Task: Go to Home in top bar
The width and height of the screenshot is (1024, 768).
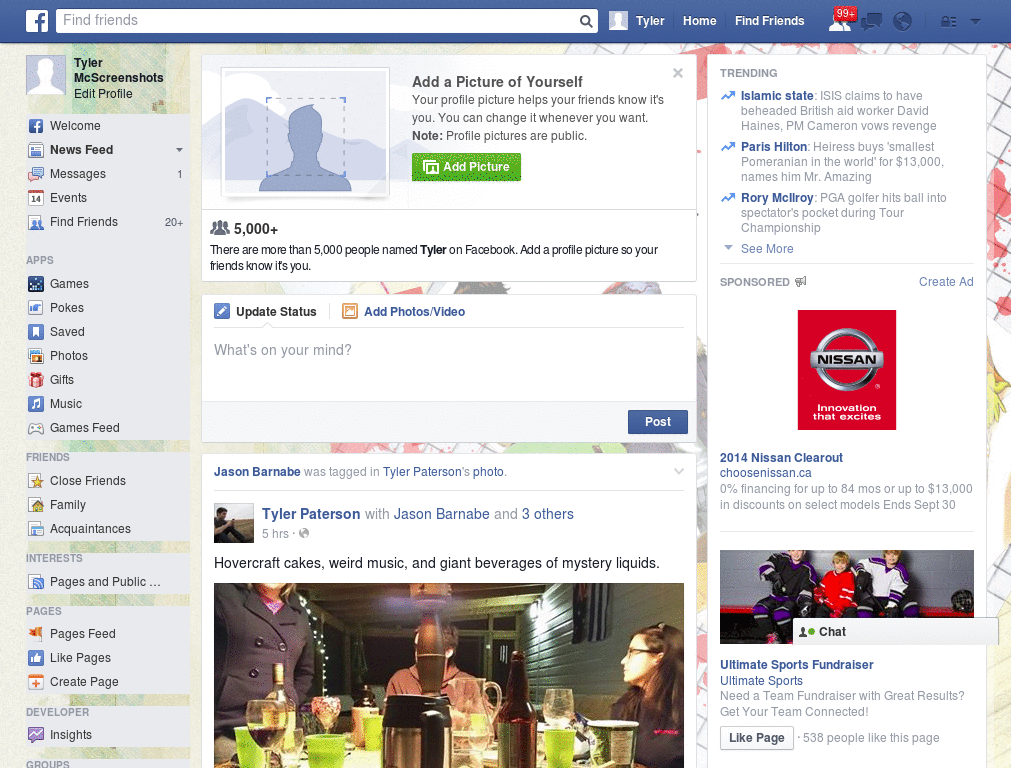Action: (699, 21)
